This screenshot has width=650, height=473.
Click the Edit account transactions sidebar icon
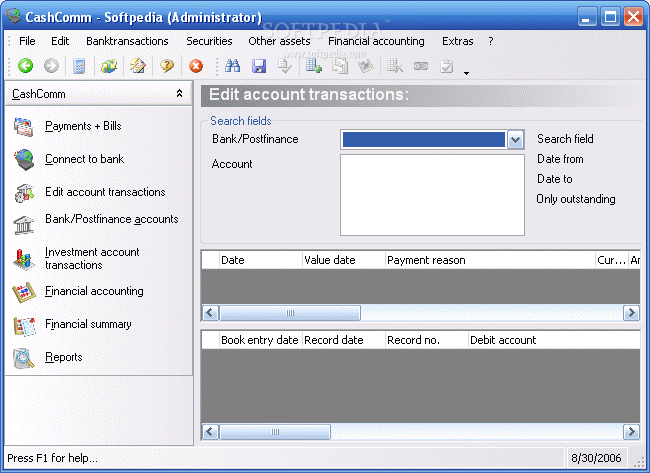point(24,193)
